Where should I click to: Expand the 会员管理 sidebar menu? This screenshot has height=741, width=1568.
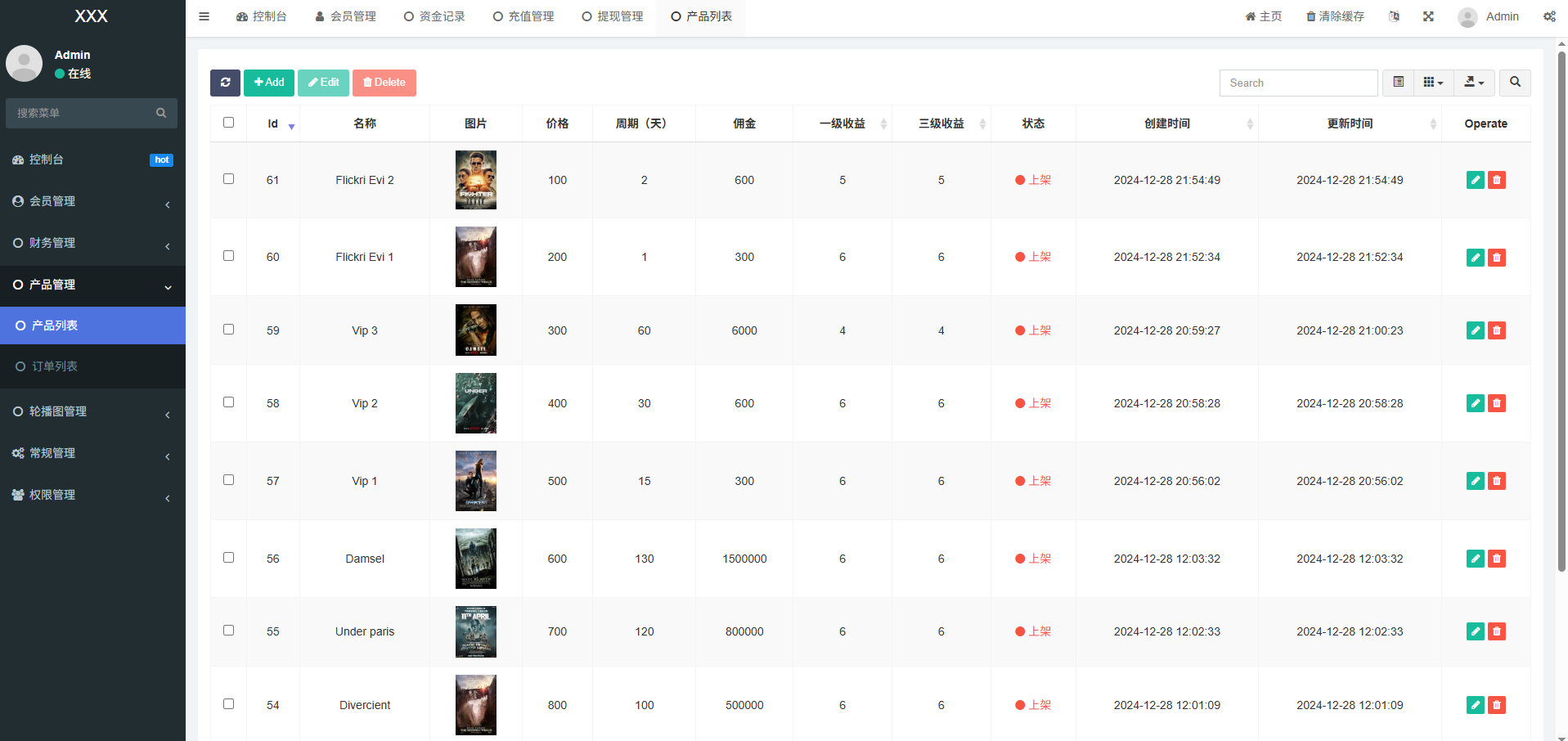[92, 201]
